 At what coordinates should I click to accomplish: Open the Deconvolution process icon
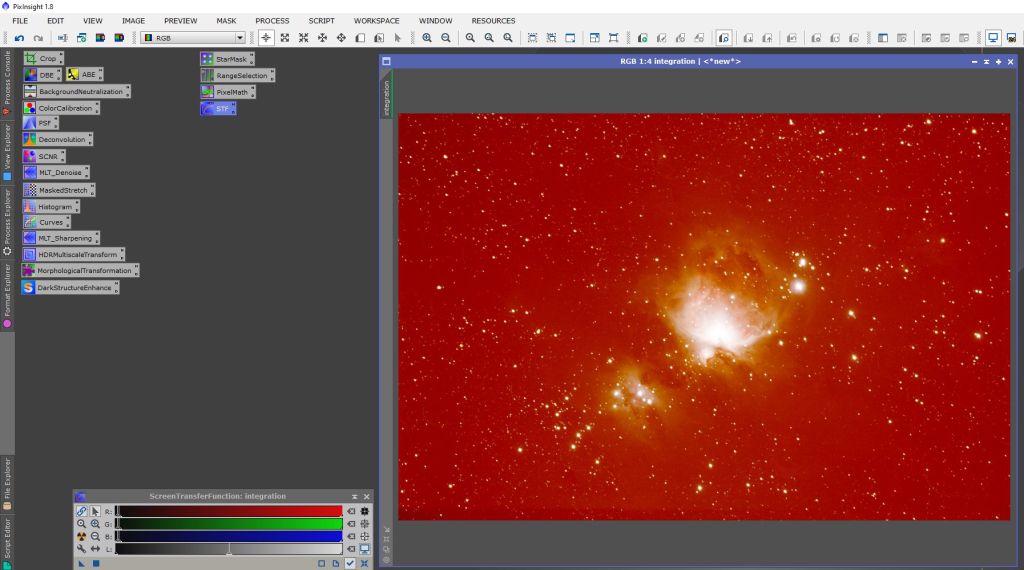pos(61,140)
